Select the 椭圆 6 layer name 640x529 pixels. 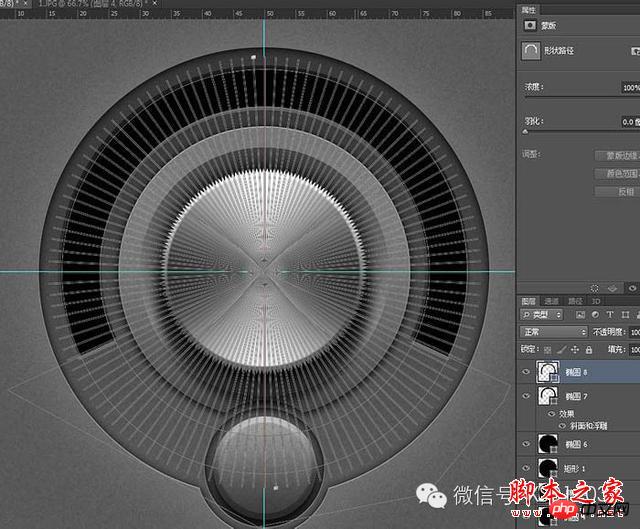point(576,444)
